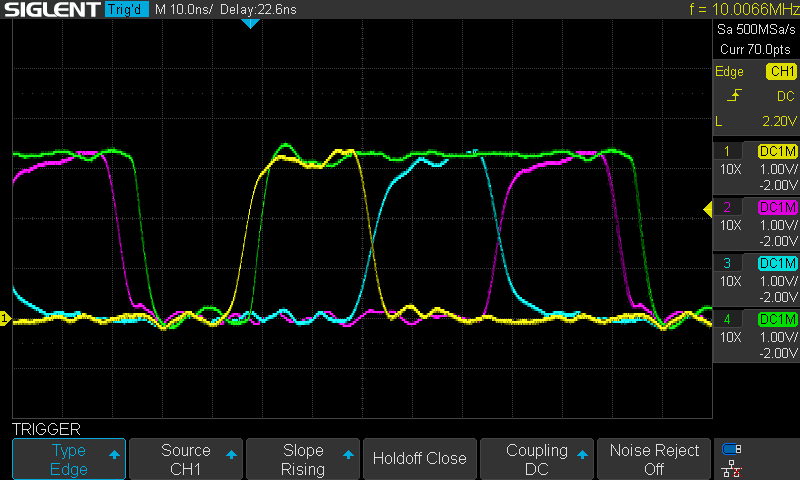Viewport: 800px width, 480px height.
Task: Toggle Holdoff Close option
Action: click(x=420, y=459)
